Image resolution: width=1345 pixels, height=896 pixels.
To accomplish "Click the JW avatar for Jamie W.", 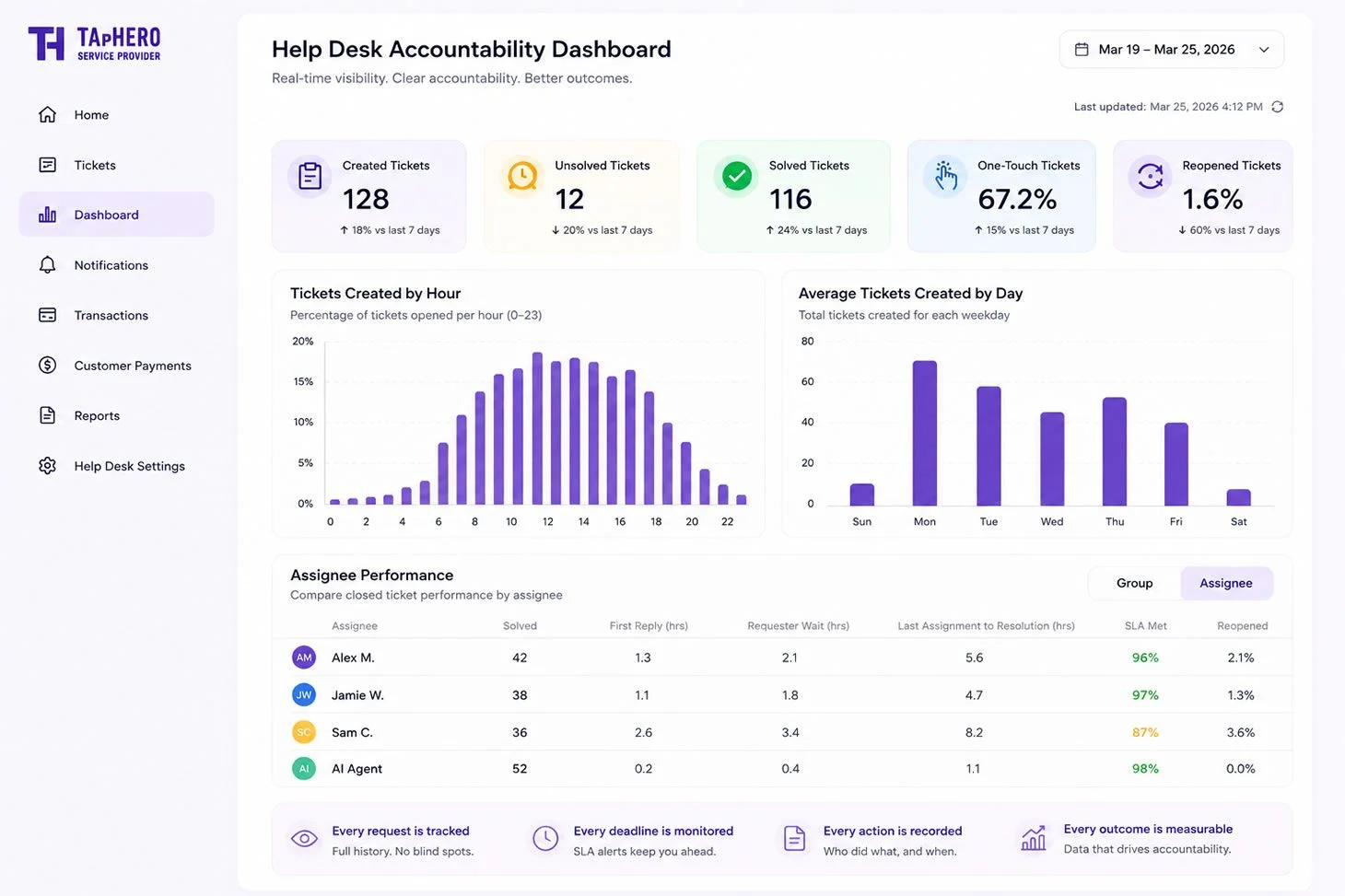I will (x=304, y=695).
